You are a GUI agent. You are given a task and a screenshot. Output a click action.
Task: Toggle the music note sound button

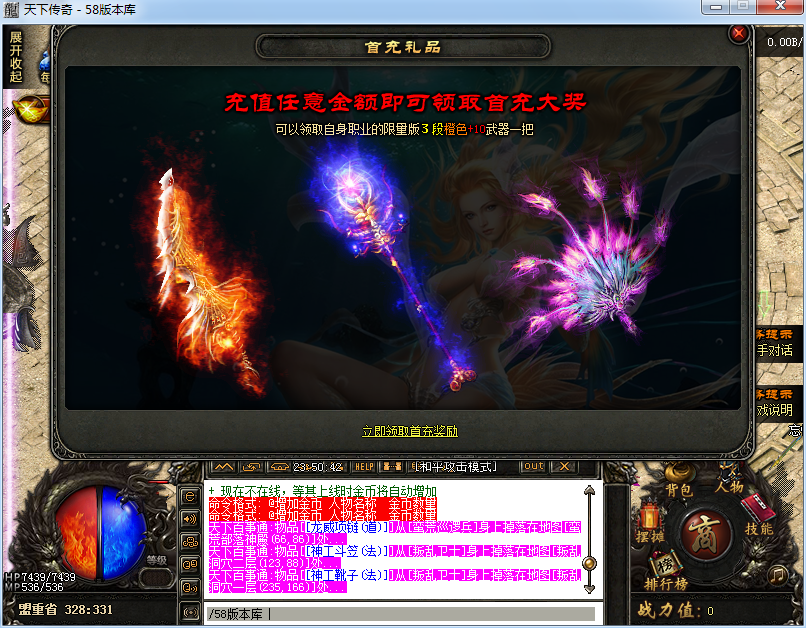click(777, 575)
